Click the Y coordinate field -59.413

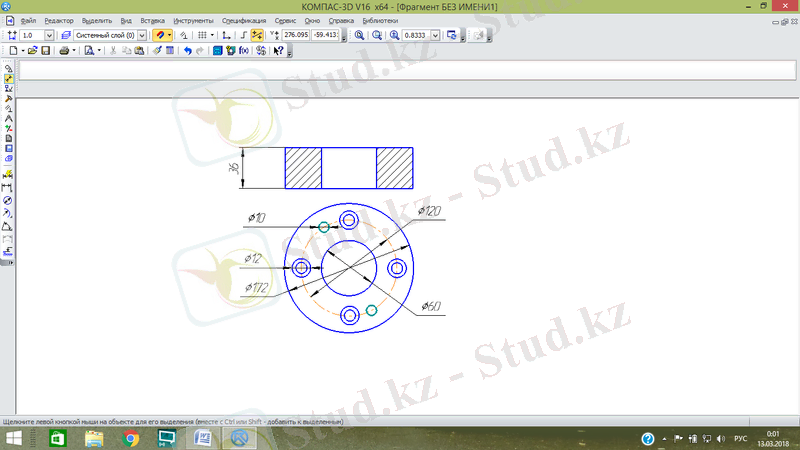click(x=326, y=35)
